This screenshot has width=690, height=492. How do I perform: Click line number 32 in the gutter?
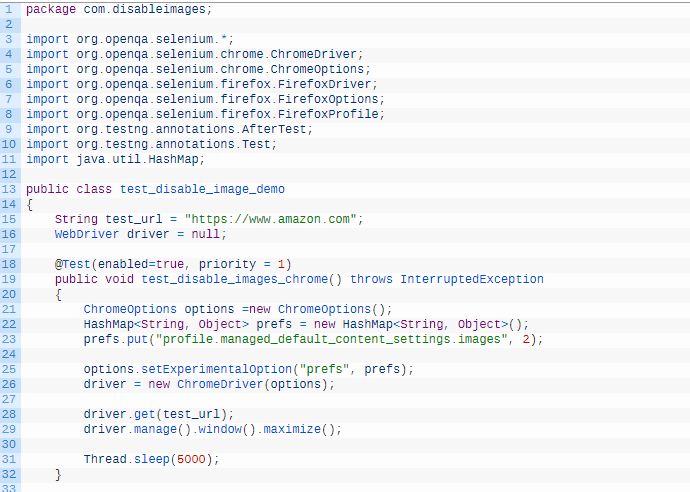(x=9, y=474)
